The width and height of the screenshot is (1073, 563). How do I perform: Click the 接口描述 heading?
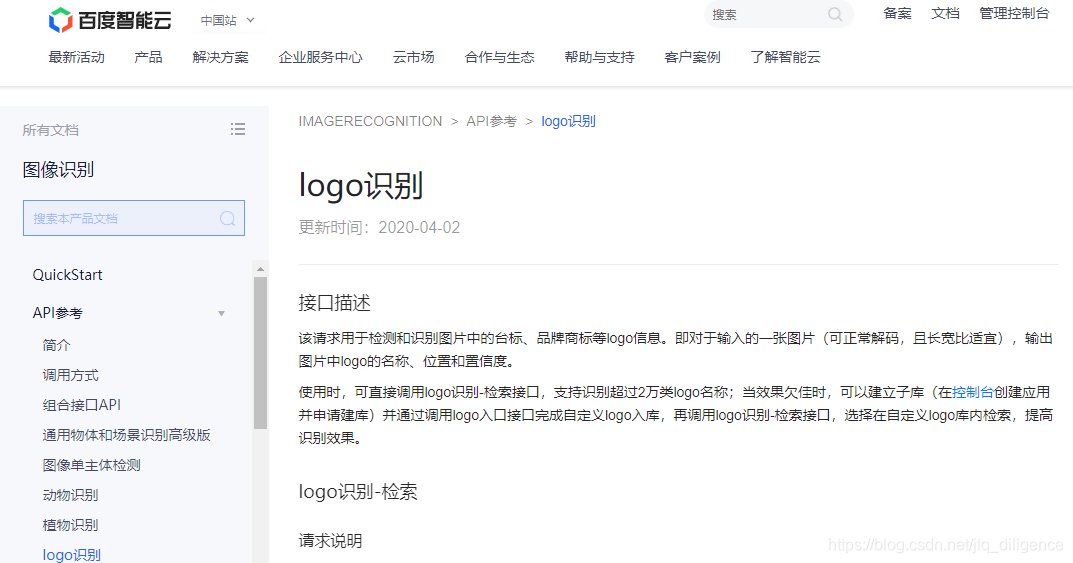coord(335,303)
